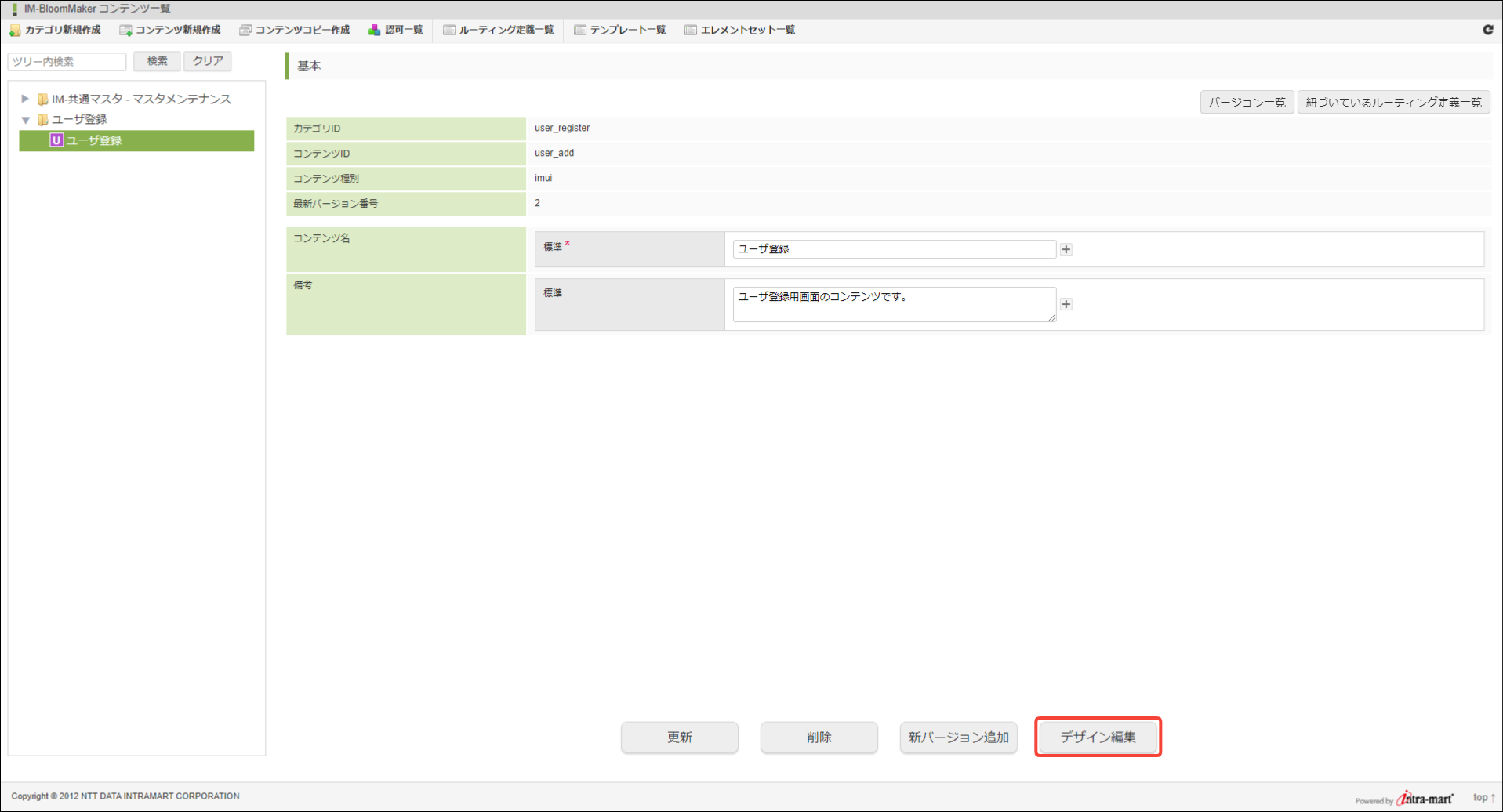Click the ツリー内検索 search field
Image resolution: width=1503 pixels, height=812 pixels.
tap(67, 61)
